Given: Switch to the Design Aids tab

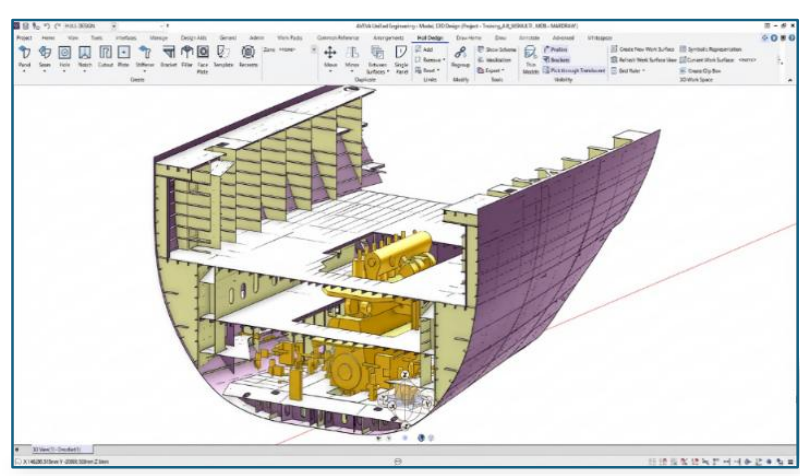Looking at the screenshot, I should [x=193, y=38].
